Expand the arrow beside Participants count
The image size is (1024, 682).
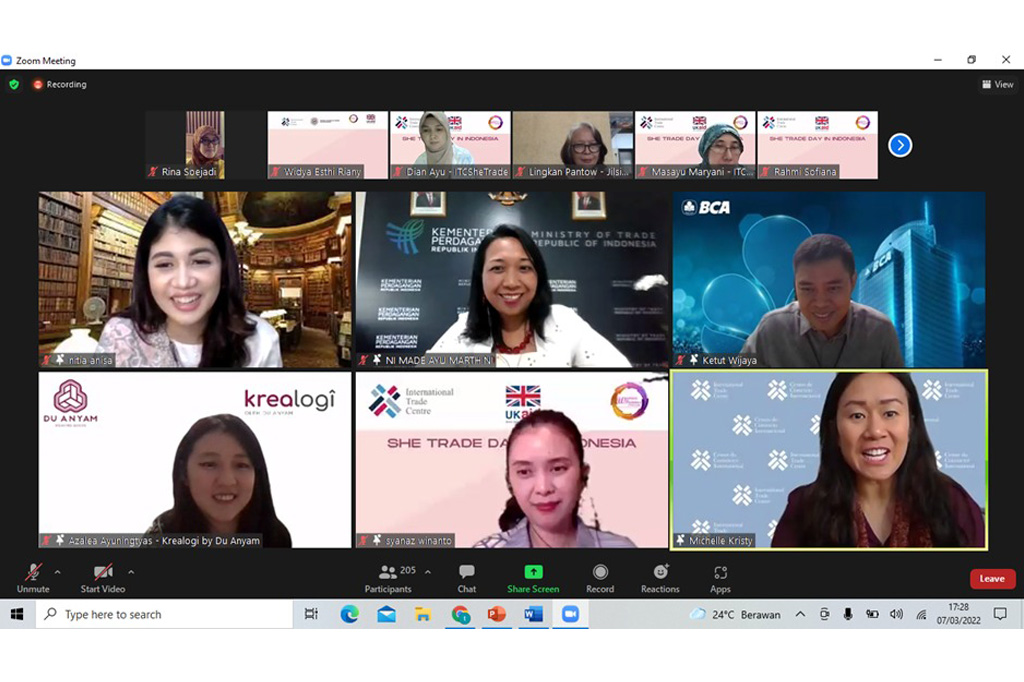click(428, 572)
